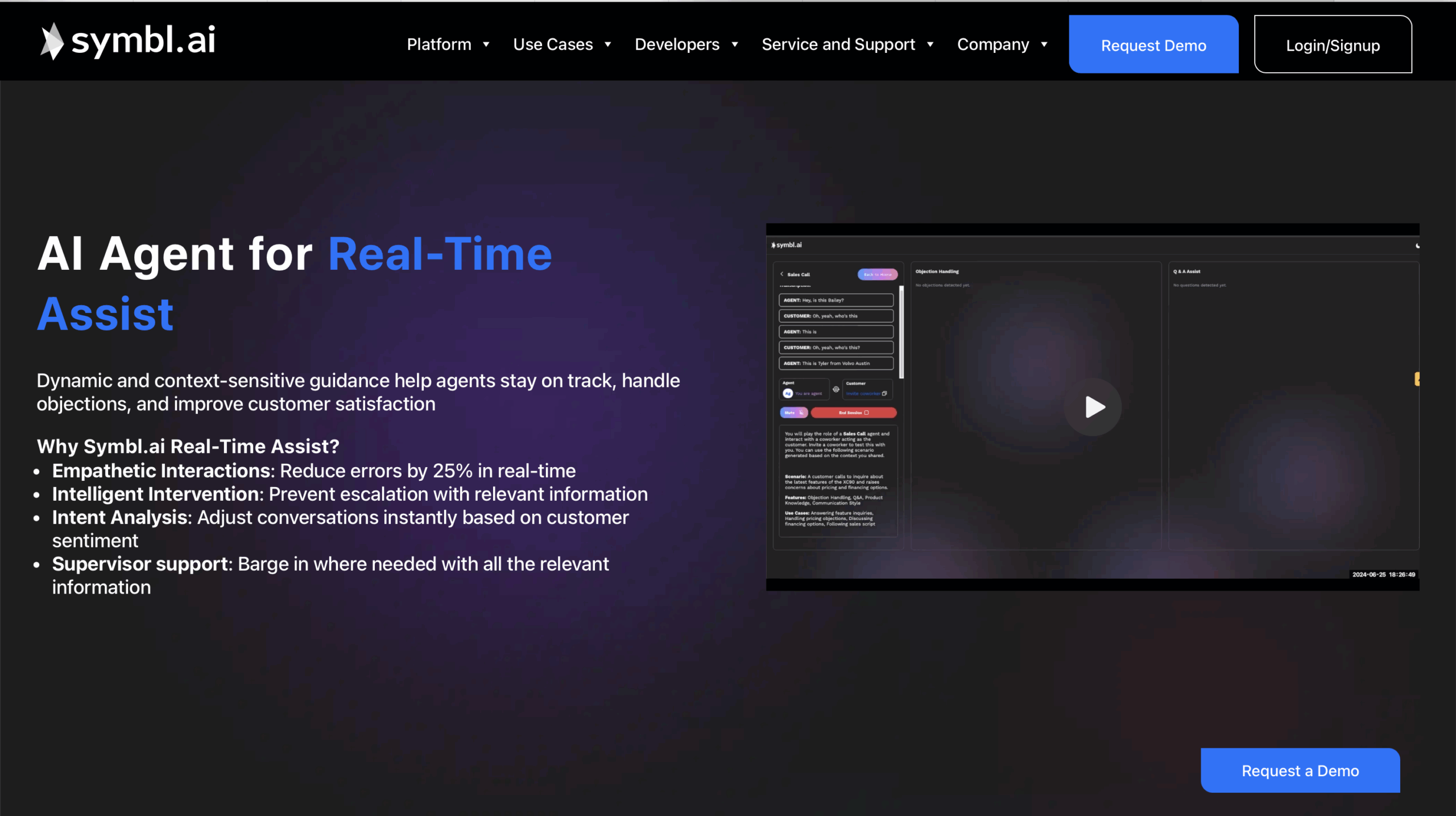Screen dimensions: 1456x816
Task: Click the Request a Demo button
Action: coord(1300,770)
